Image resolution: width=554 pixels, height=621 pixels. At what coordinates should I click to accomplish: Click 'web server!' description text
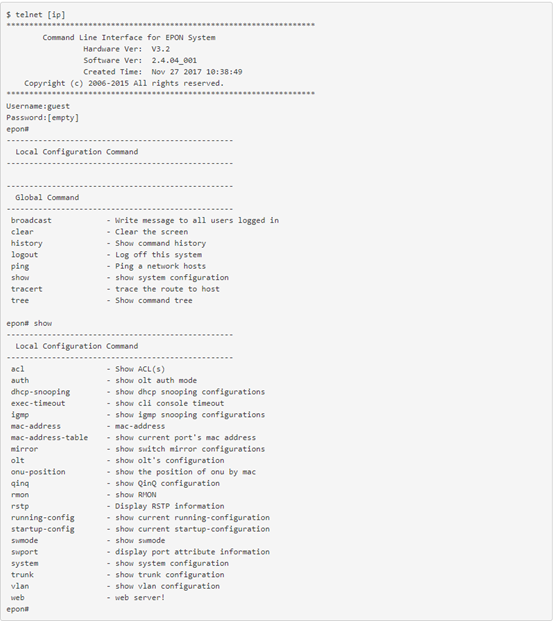tap(140, 598)
